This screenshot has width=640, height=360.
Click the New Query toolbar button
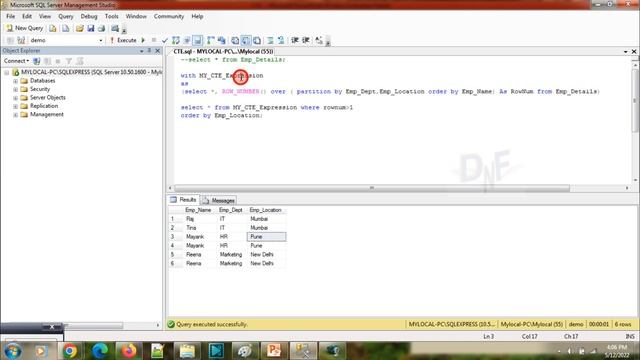click(x=24, y=28)
